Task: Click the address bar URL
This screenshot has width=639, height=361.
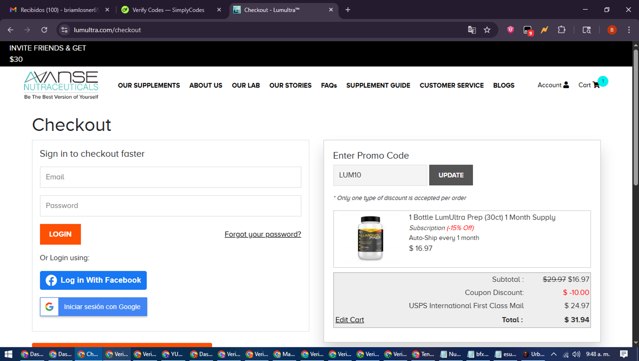Action: (x=107, y=30)
